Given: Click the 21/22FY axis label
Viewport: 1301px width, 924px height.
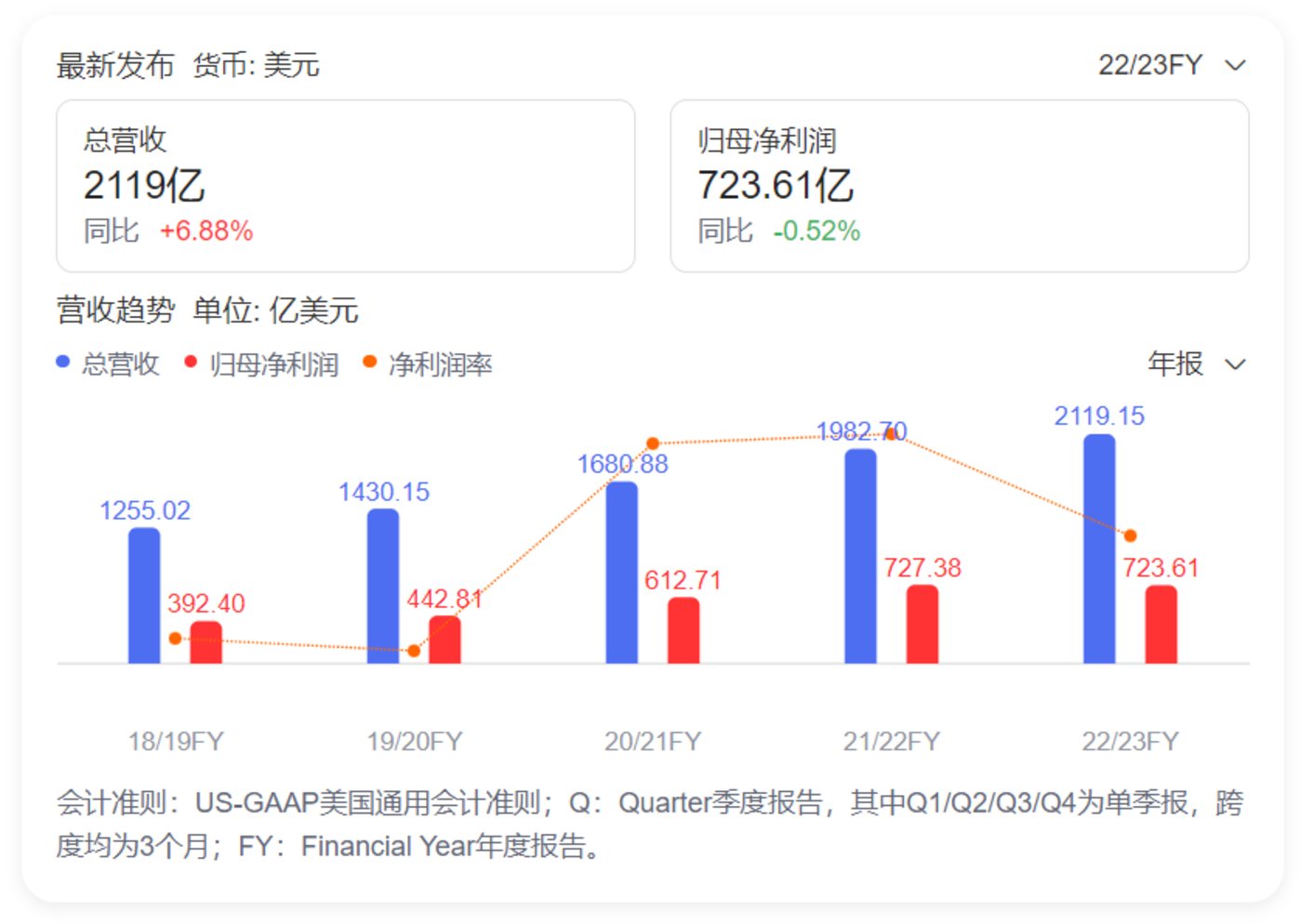Looking at the screenshot, I should click(x=891, y=741).
